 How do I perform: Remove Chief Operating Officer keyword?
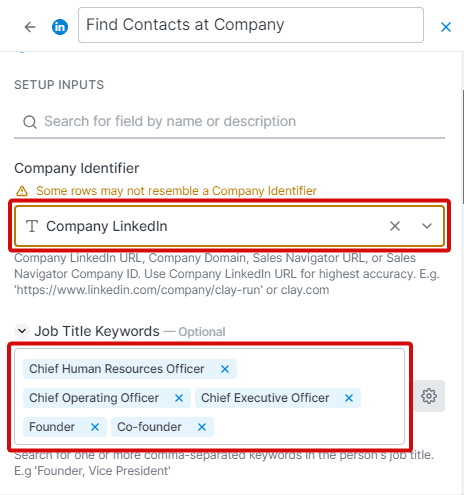click(x=179, y=398)
